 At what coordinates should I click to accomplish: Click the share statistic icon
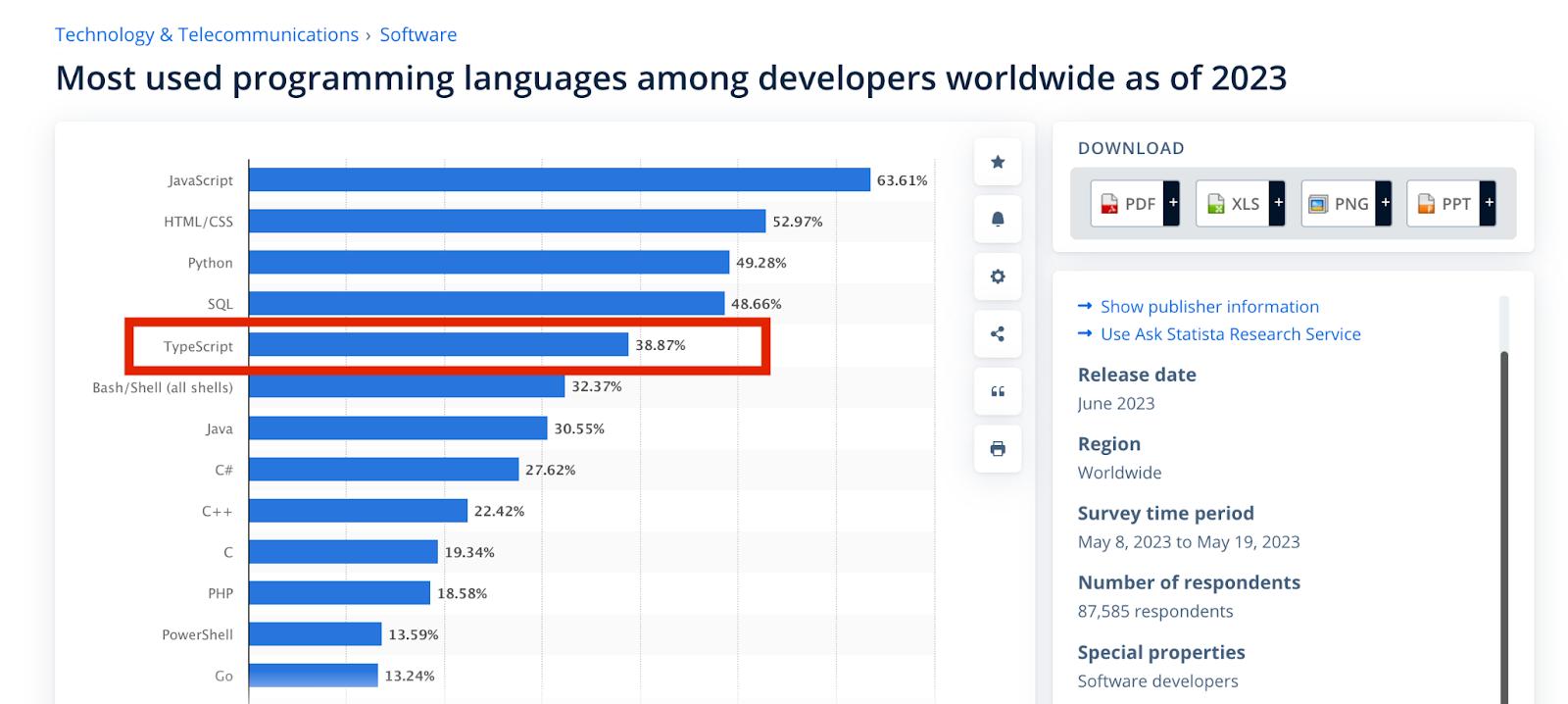(x=998, y=334)
